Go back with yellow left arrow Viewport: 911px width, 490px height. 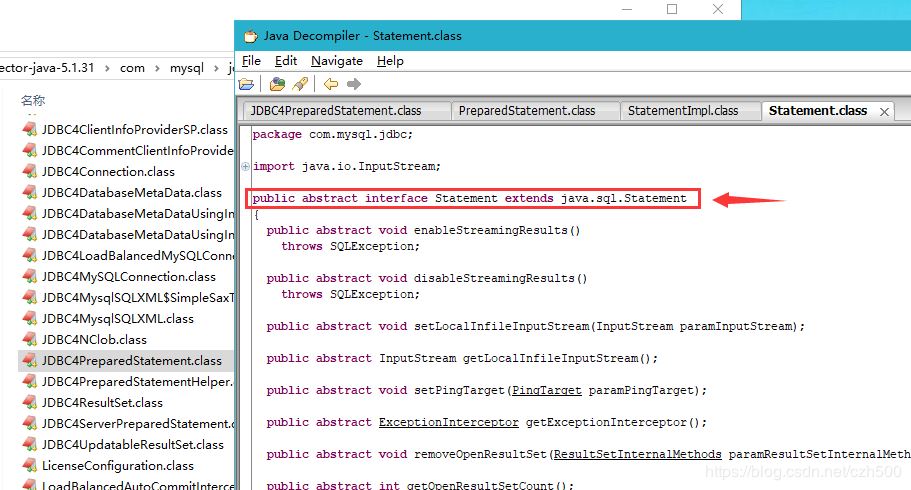[x=331, y=84]
